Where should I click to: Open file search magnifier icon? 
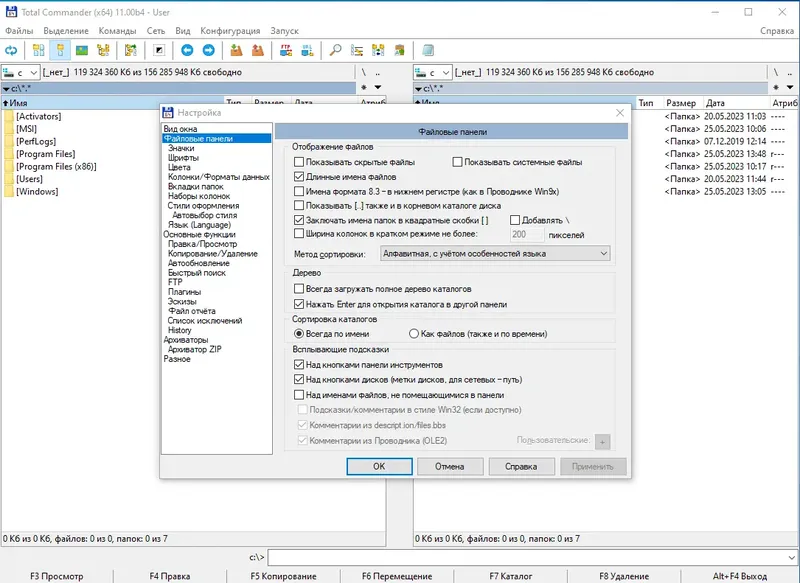pos(335,50)
